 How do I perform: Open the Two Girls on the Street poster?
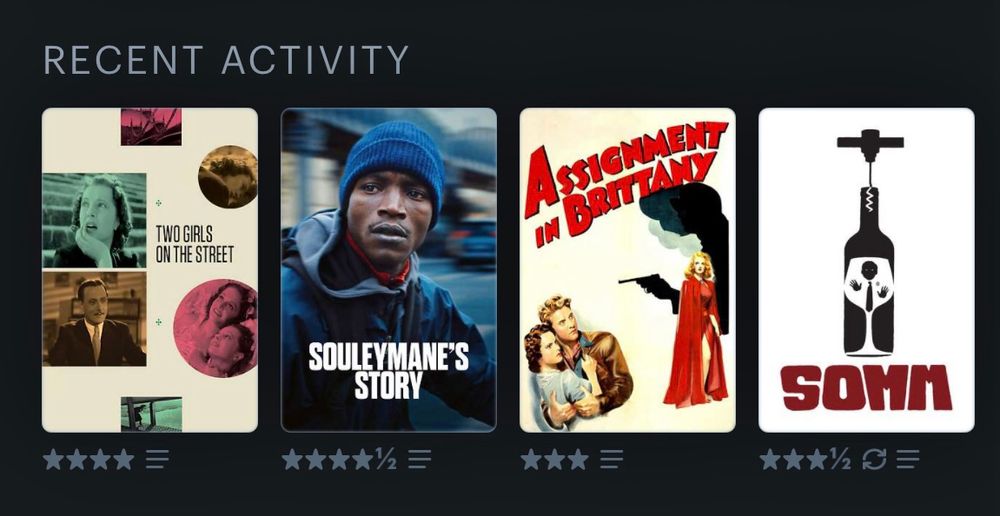coord(150,270)
